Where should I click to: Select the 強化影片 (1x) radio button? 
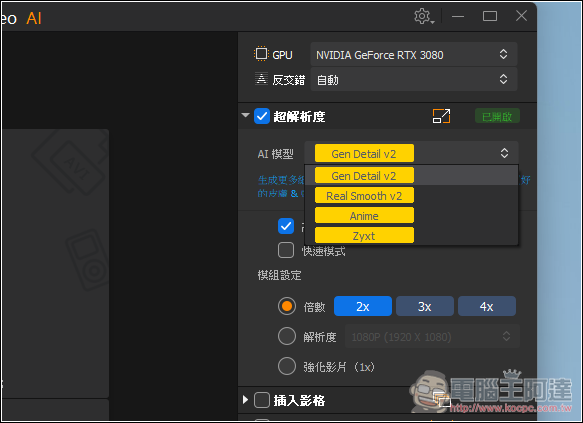pos(287,366)
